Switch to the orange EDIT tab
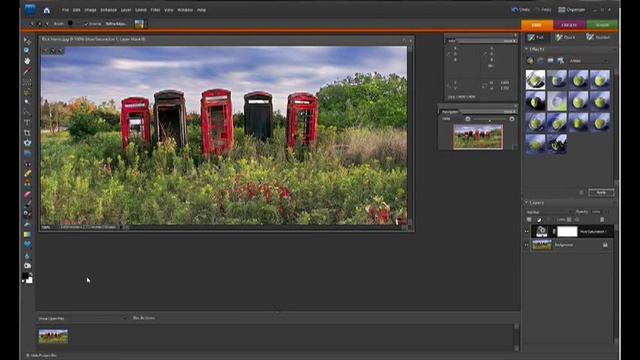This screenshot has height=360, width=640. [537, 25]
